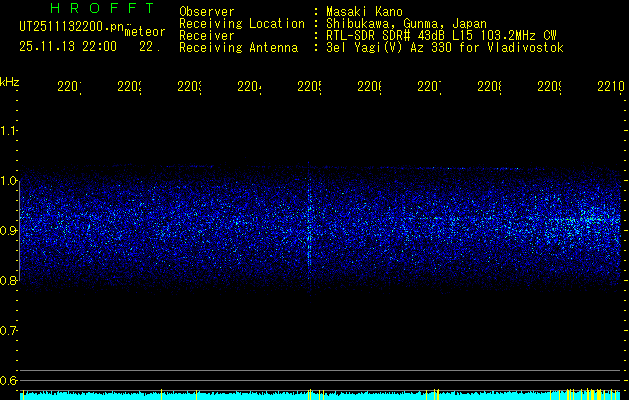Select the receiver value RTL-SDR SDR# 43dB L15 103.2MHz CW
Image resolution: width=629 pixels, height=400 pixels.
point(441,36)
